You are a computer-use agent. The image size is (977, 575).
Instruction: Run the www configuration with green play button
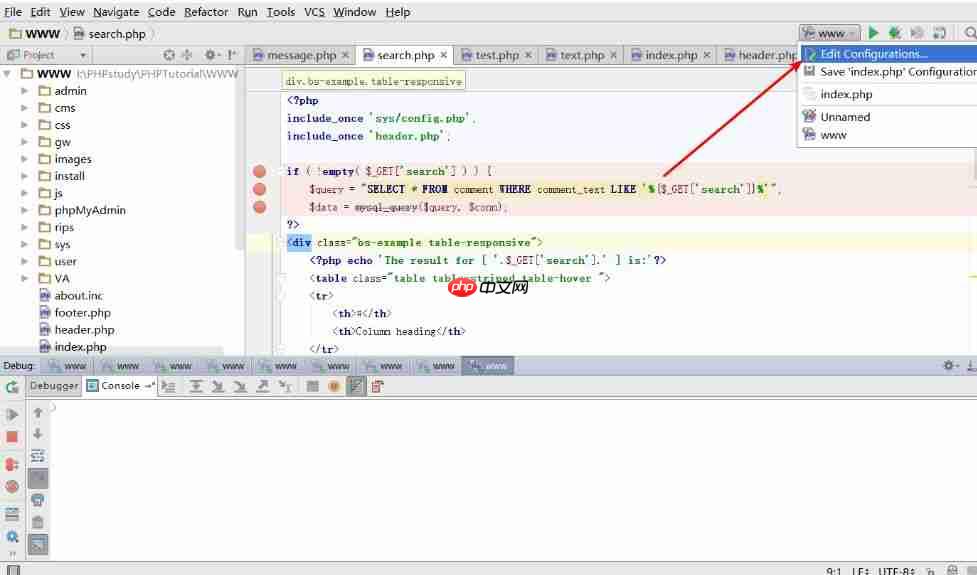click(874, 32)
